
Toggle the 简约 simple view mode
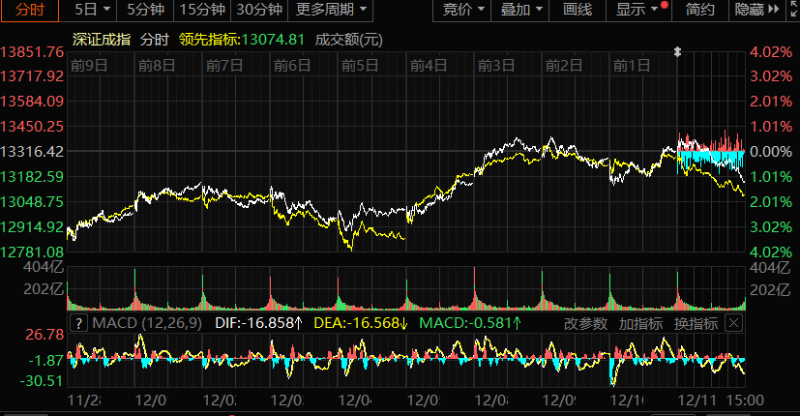pos(701,10)
